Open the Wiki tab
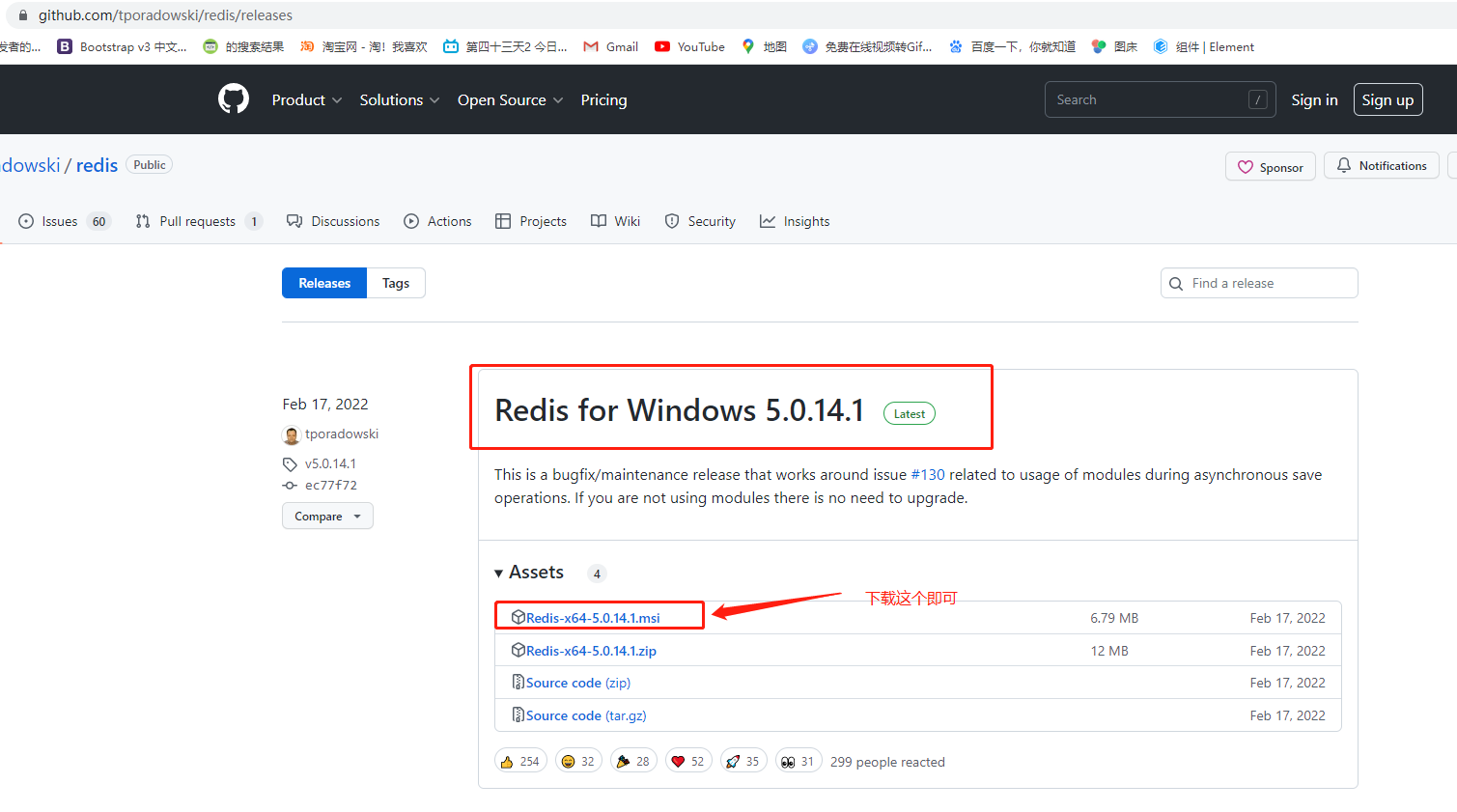 coord(615,221)
